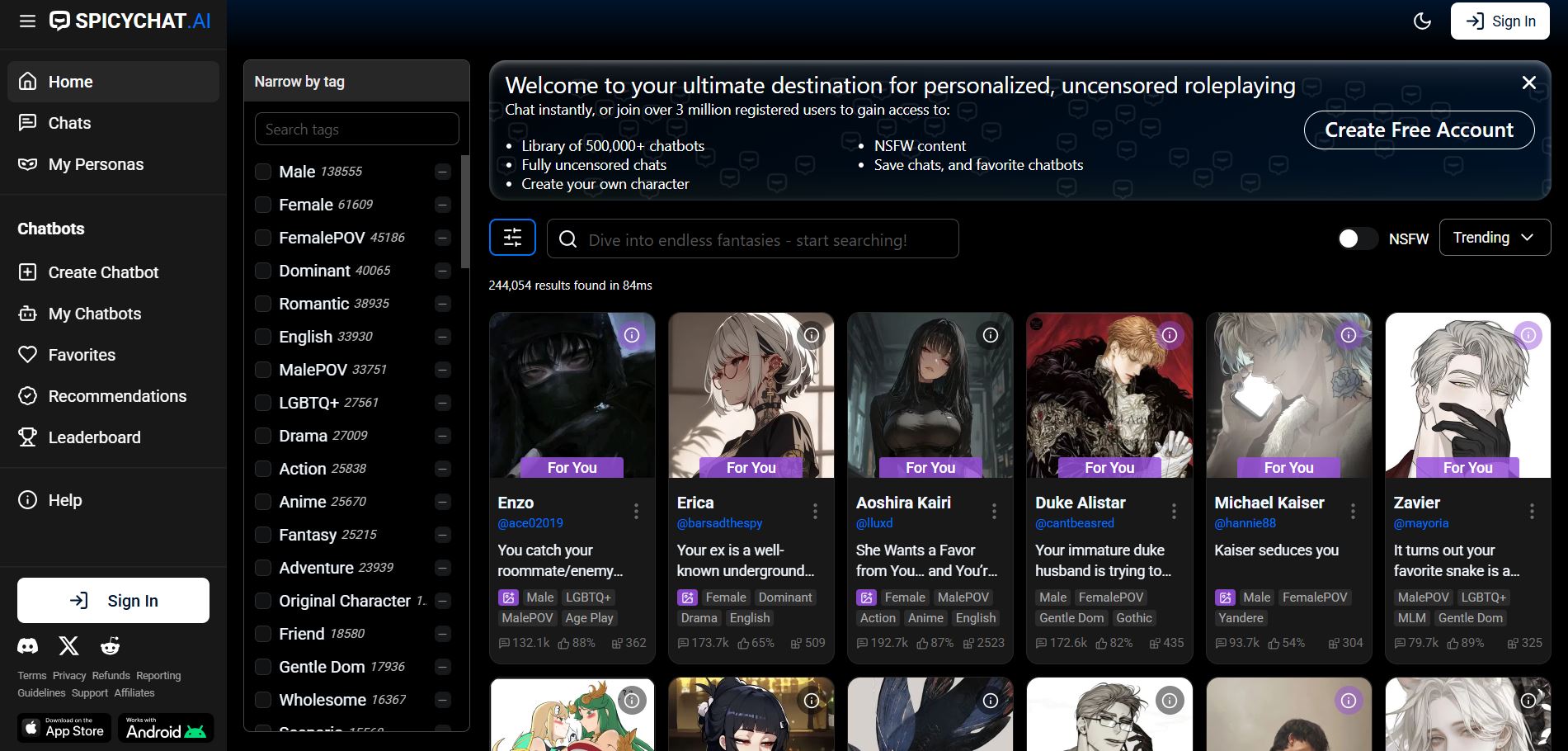1568x751 pixels.
Task: Open the Duke Alistar character thumbnail
Action: [1109, 395]
